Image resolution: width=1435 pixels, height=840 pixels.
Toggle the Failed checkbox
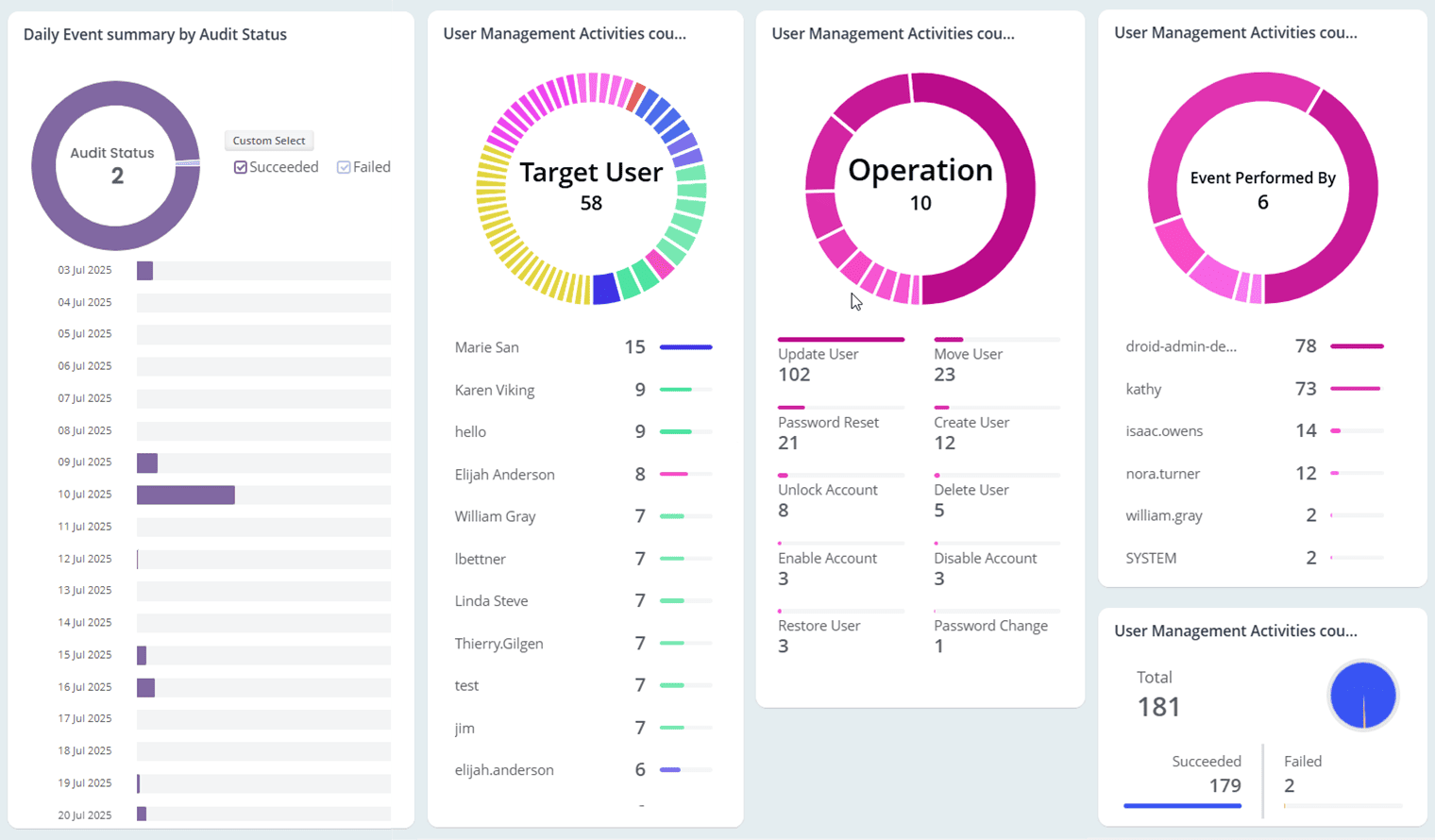[342, 166]
